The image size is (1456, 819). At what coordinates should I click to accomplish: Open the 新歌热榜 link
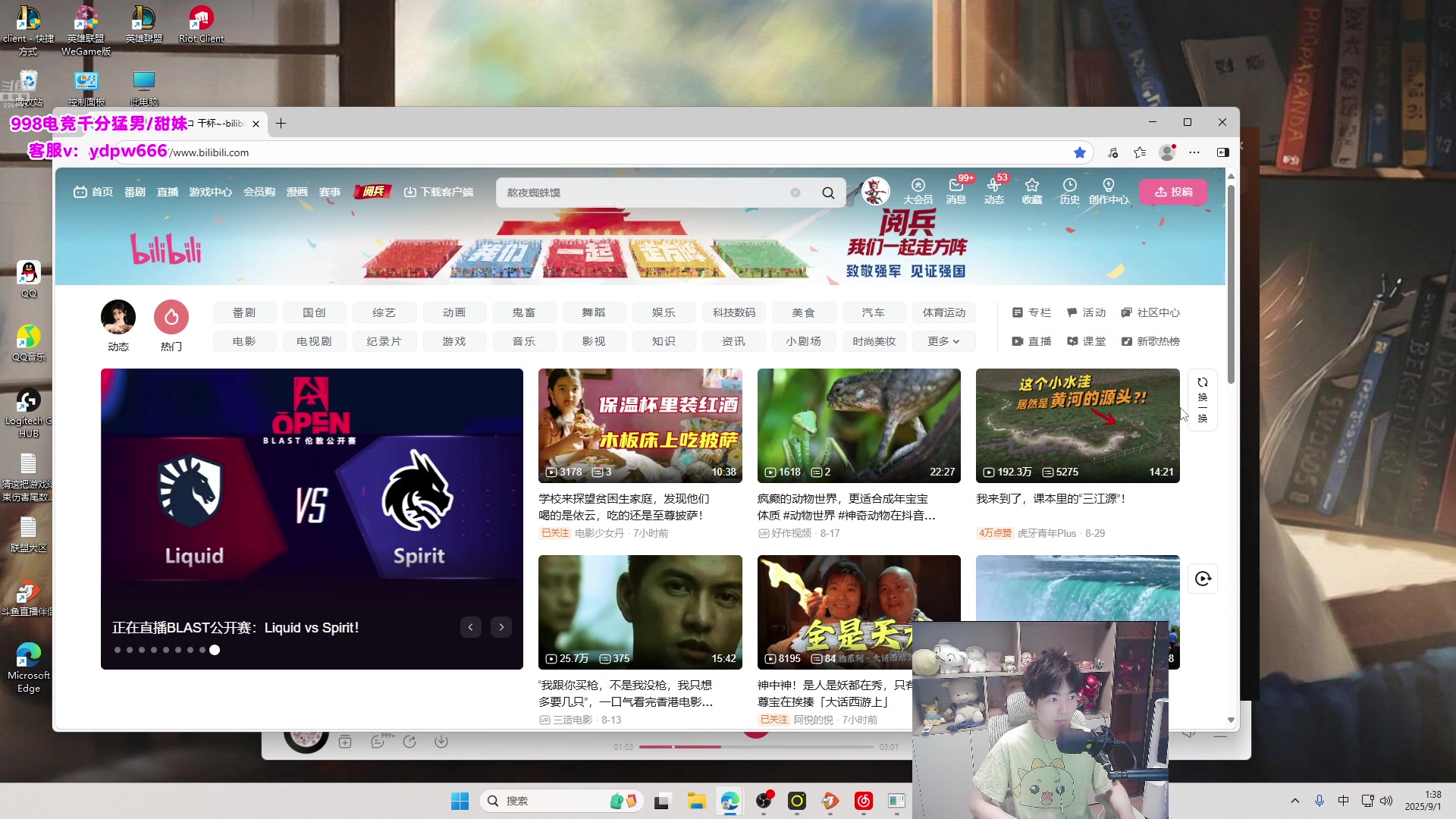[1150, 341]
